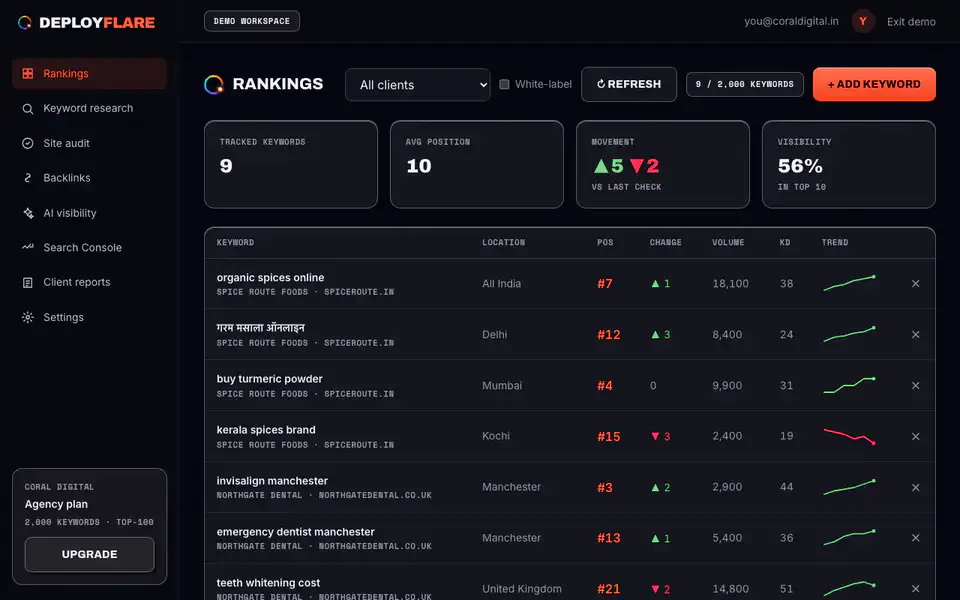Screen dimensions: 960x600
Task: Open trend sparkline for invisalign manchester
Action: tap(849, 487)
